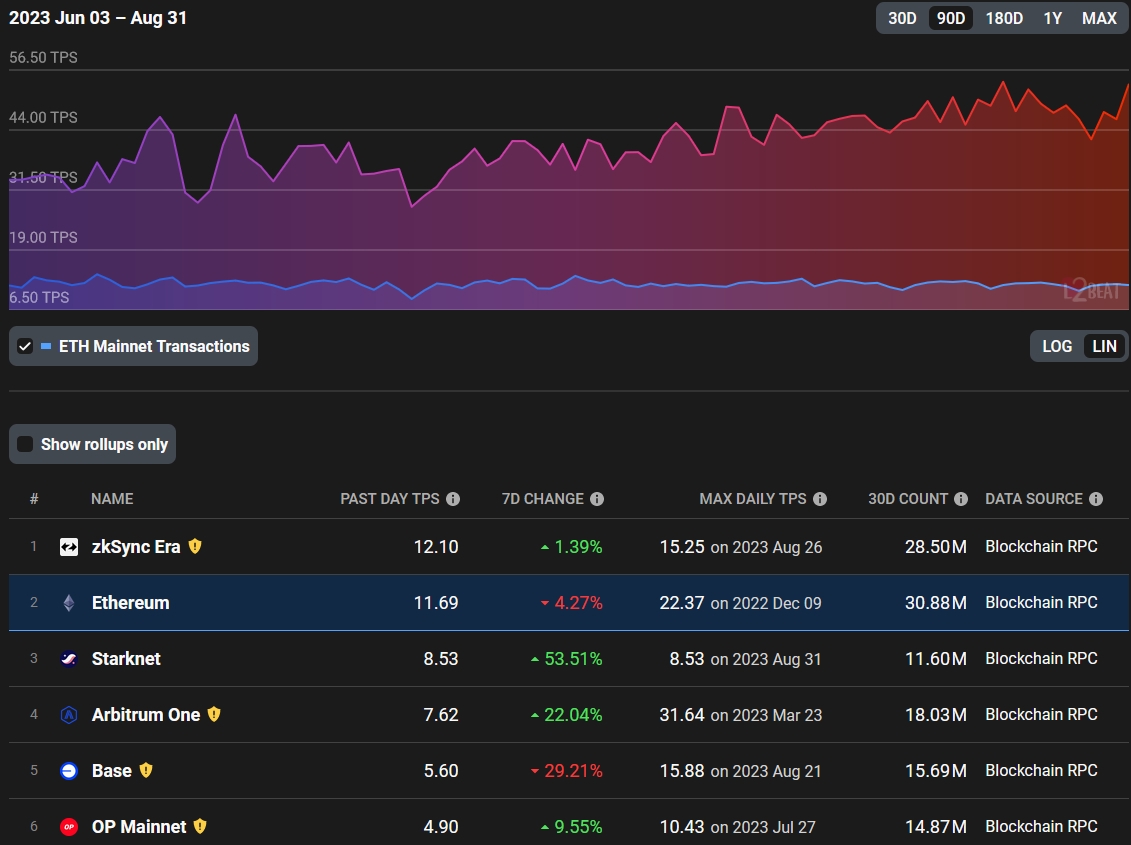The height and width of the screenshot is (845, 1131).
Task: Click the blue ETH Mainnet legend color swatch
Action: [46, 346]
